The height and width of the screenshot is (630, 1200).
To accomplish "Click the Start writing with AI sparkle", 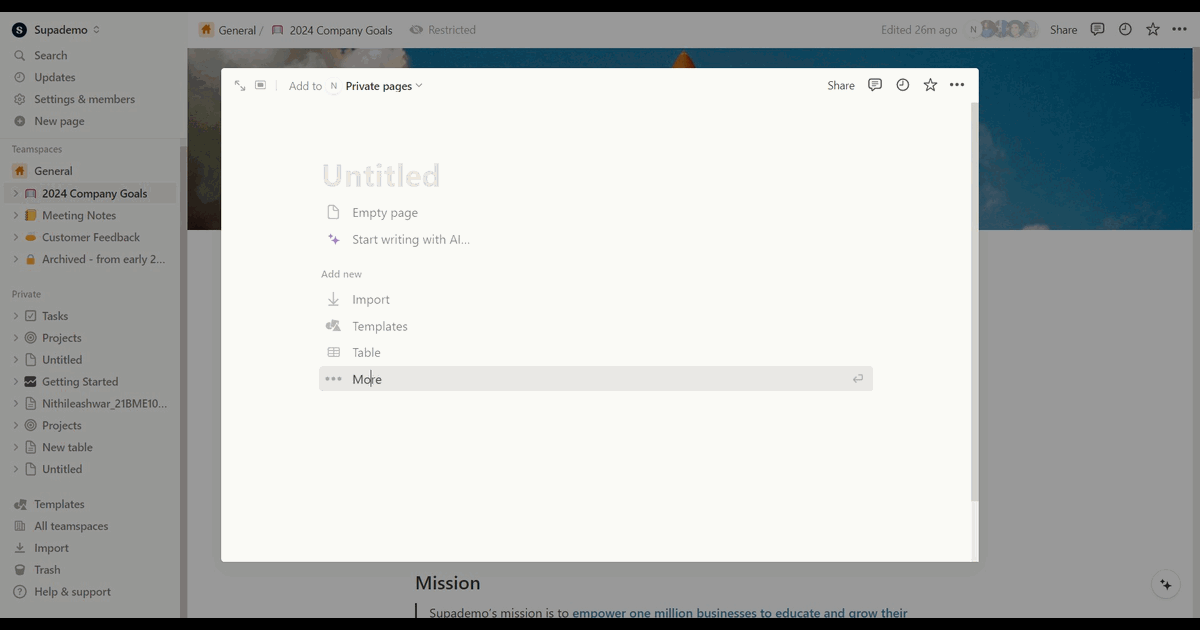I will (x=334, y=239).
